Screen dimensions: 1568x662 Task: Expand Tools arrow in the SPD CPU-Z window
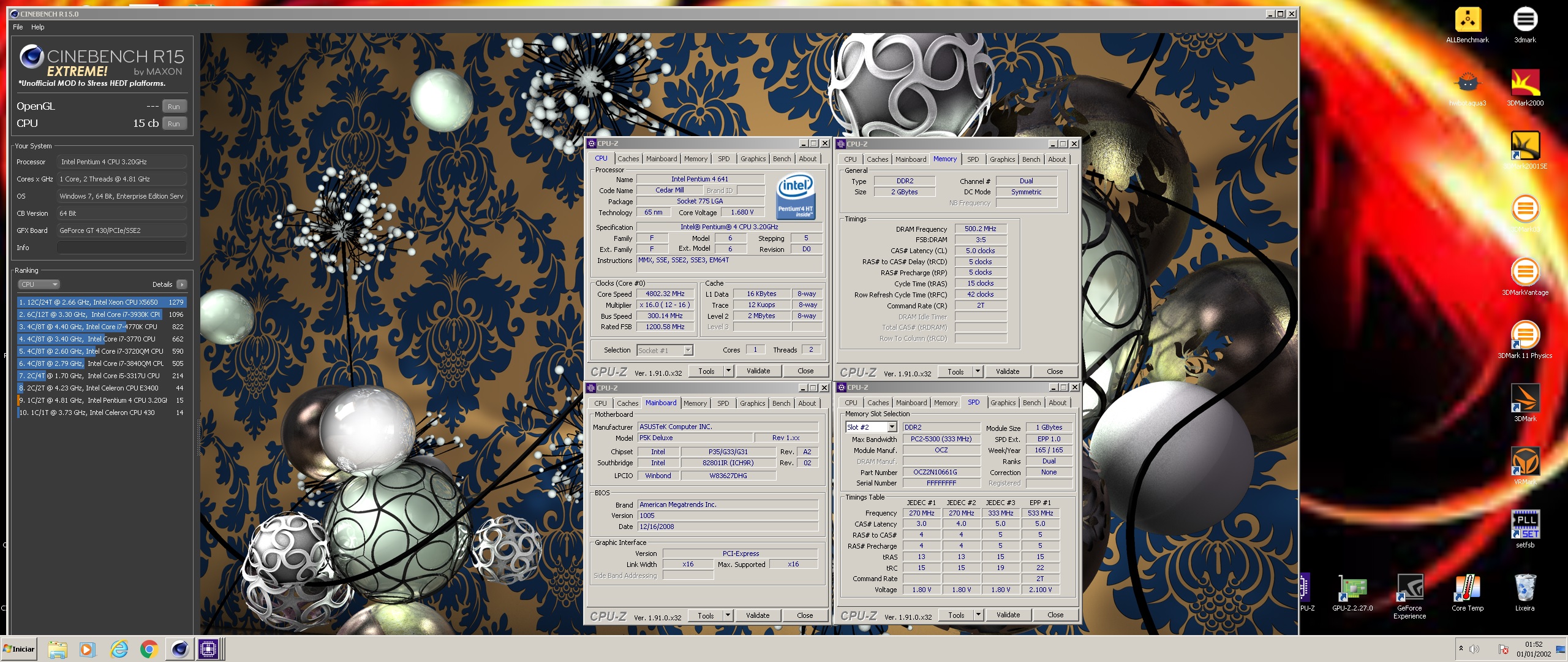978,615
